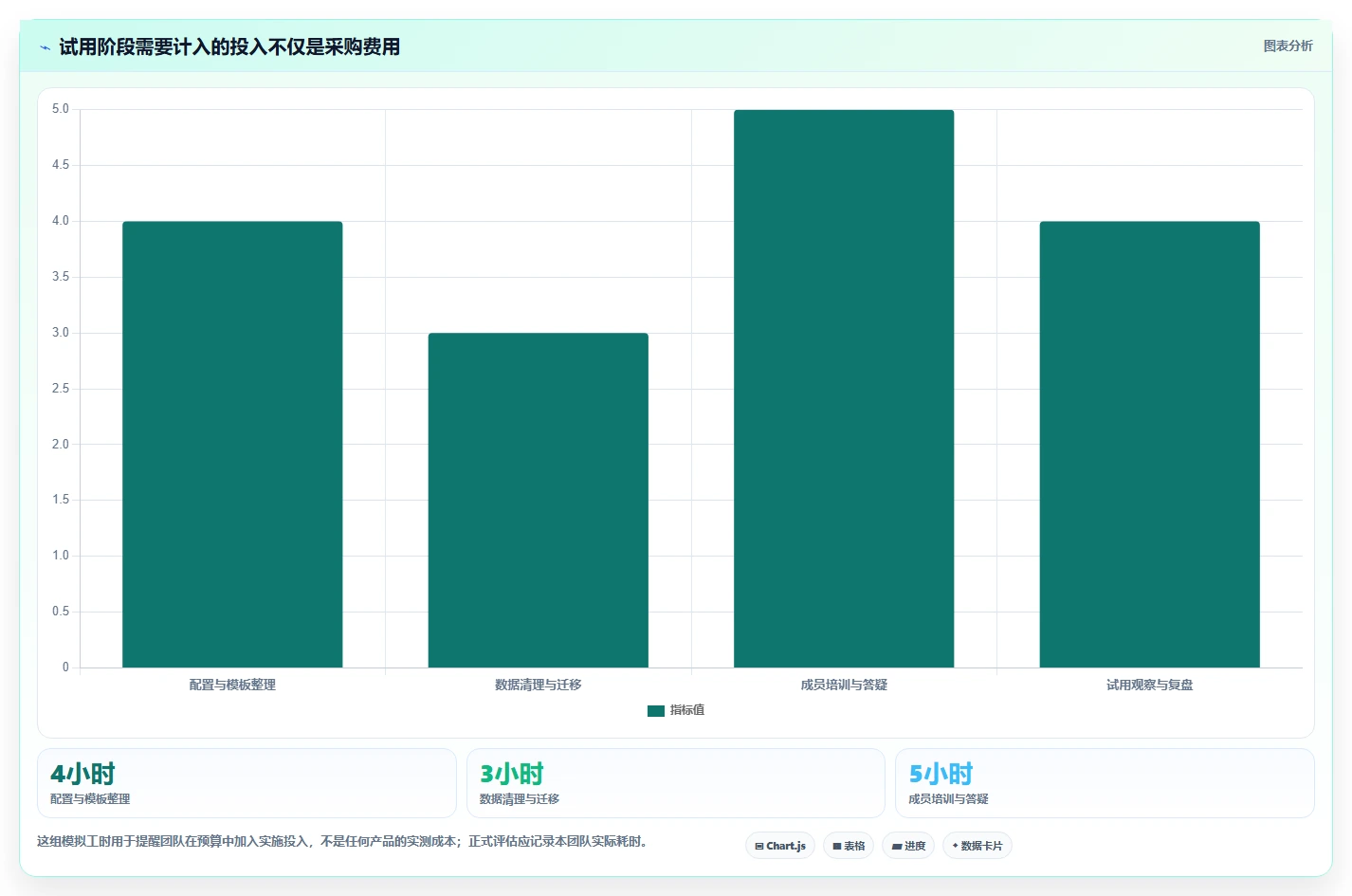Click the icon inside the Chart.js chip
Image resolution: width=1352 pixels, height=896 pixels.
[x=759, y=846]
